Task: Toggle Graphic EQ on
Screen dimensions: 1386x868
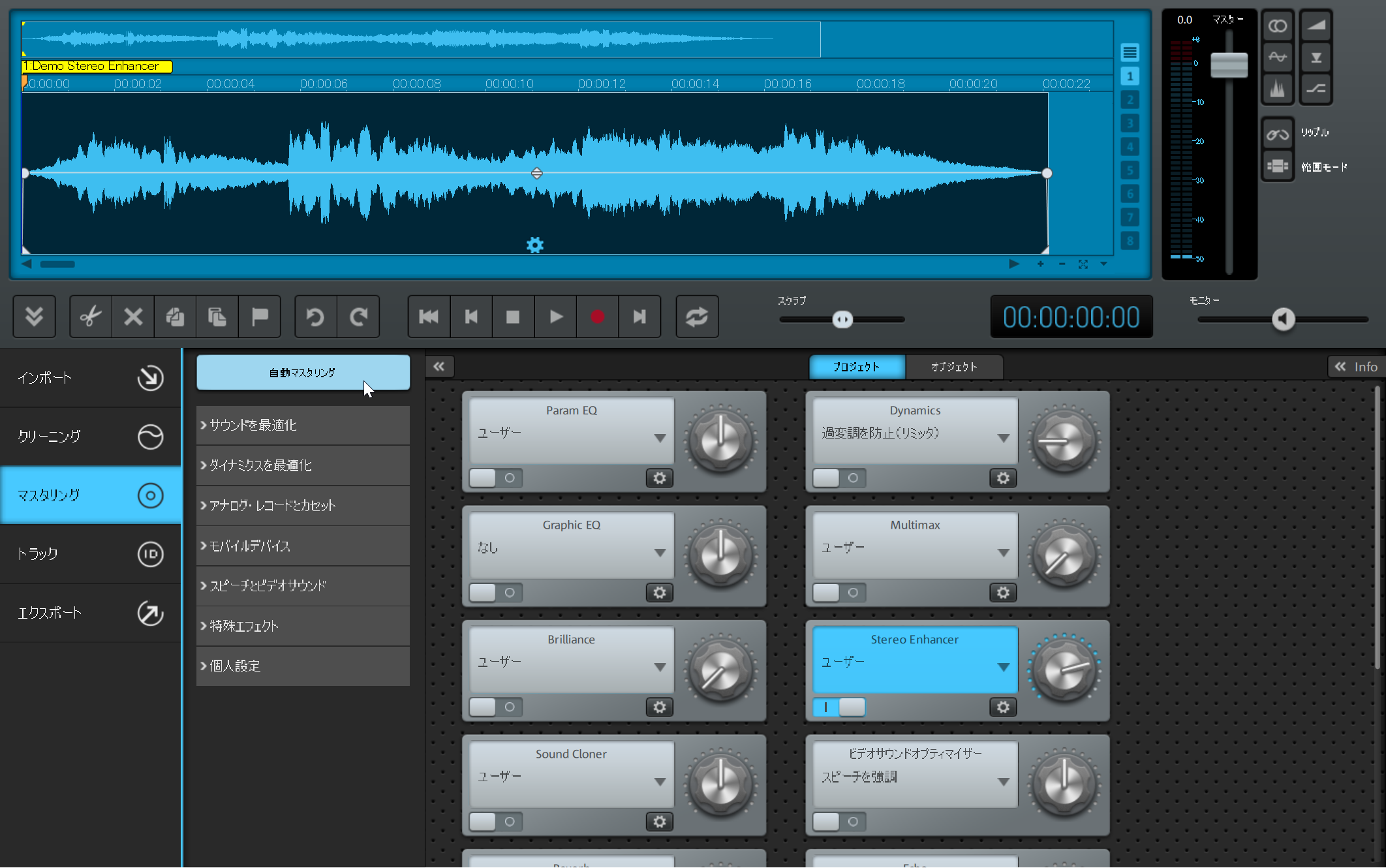Action: [495, 593]
